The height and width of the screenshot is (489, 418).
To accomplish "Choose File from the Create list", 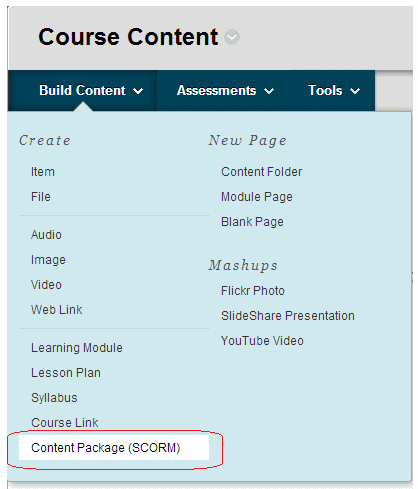I will (41, 197).
